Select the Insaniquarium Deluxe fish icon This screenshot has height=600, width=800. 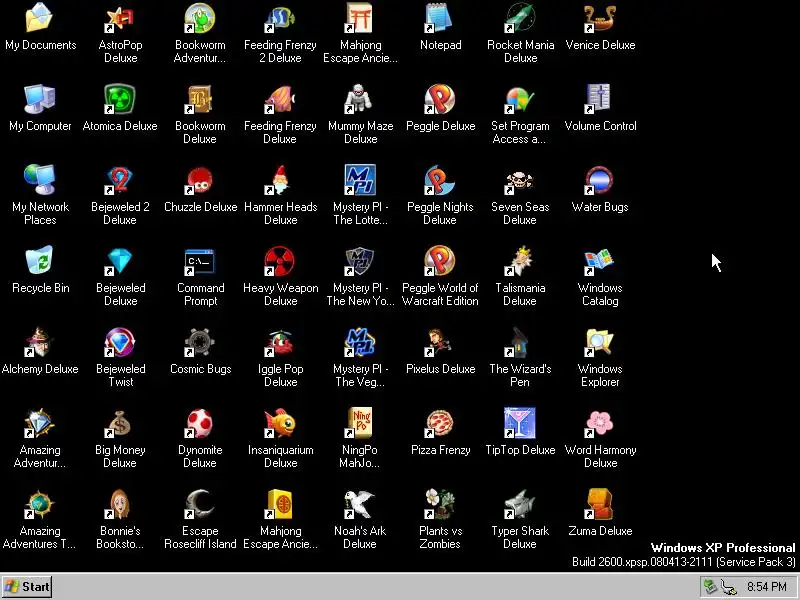(x=280, y=423)
